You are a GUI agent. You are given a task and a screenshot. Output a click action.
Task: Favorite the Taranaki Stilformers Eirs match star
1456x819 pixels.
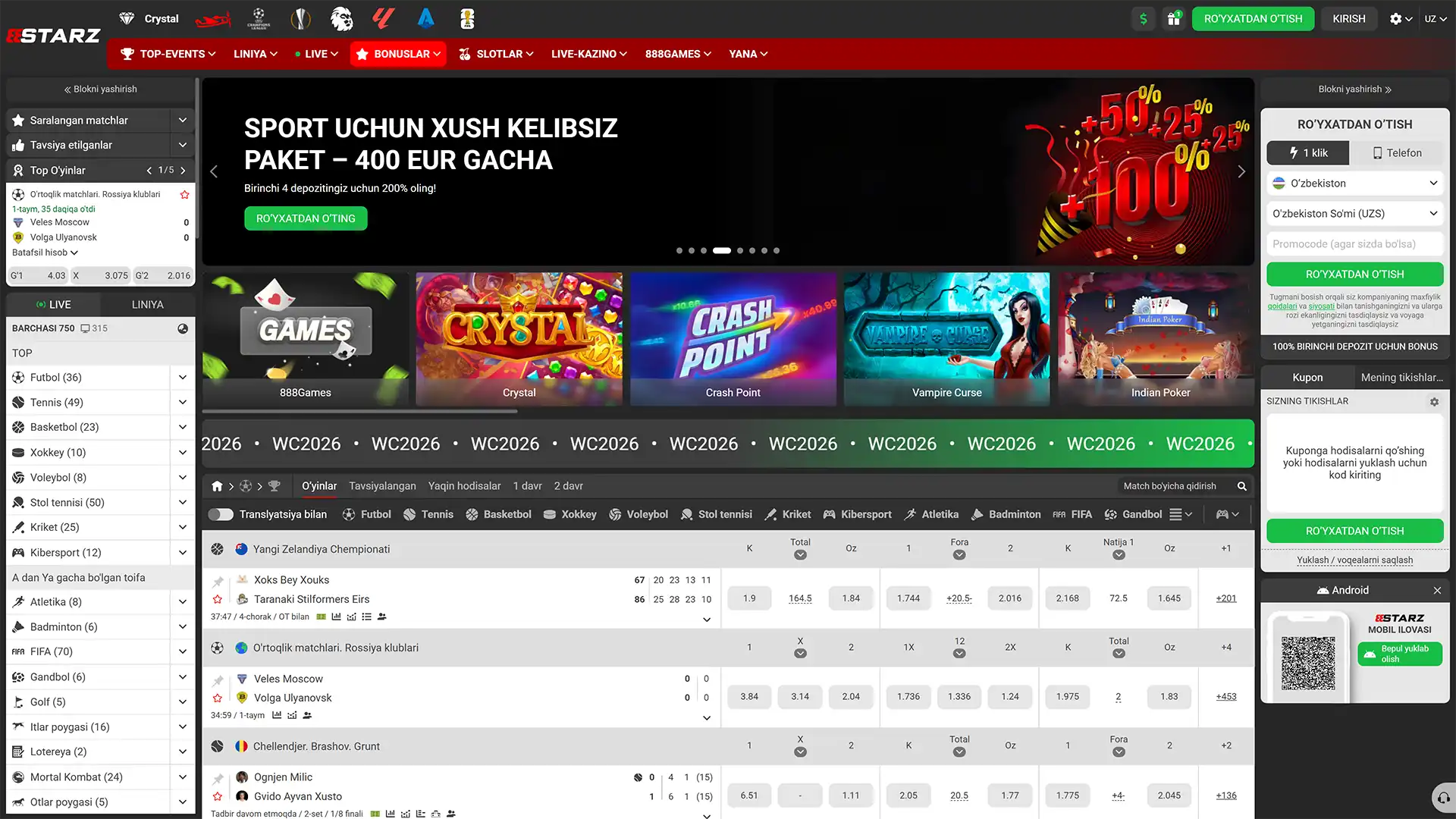coord(218,599)
